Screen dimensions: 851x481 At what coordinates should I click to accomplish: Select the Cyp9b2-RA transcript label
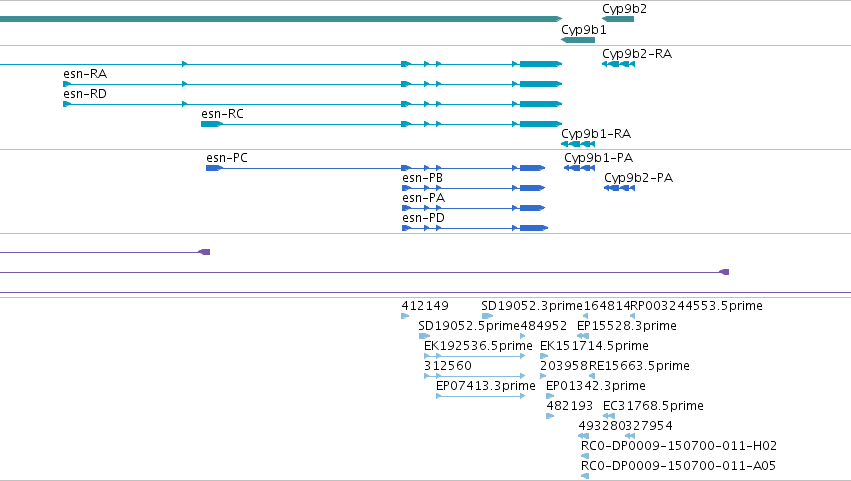pyautogui.click(x=637, y=54)
